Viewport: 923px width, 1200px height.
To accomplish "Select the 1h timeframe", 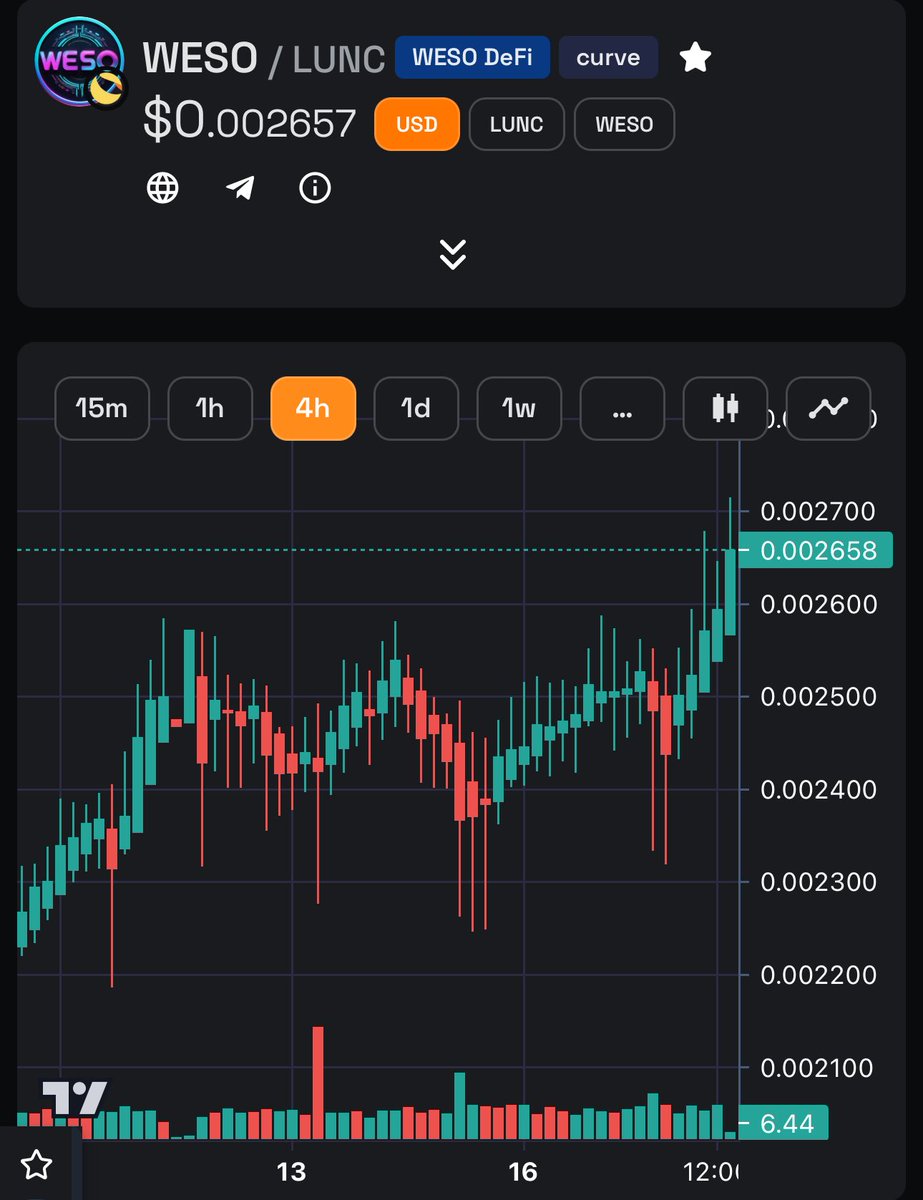I will click(x=210, y=408).
